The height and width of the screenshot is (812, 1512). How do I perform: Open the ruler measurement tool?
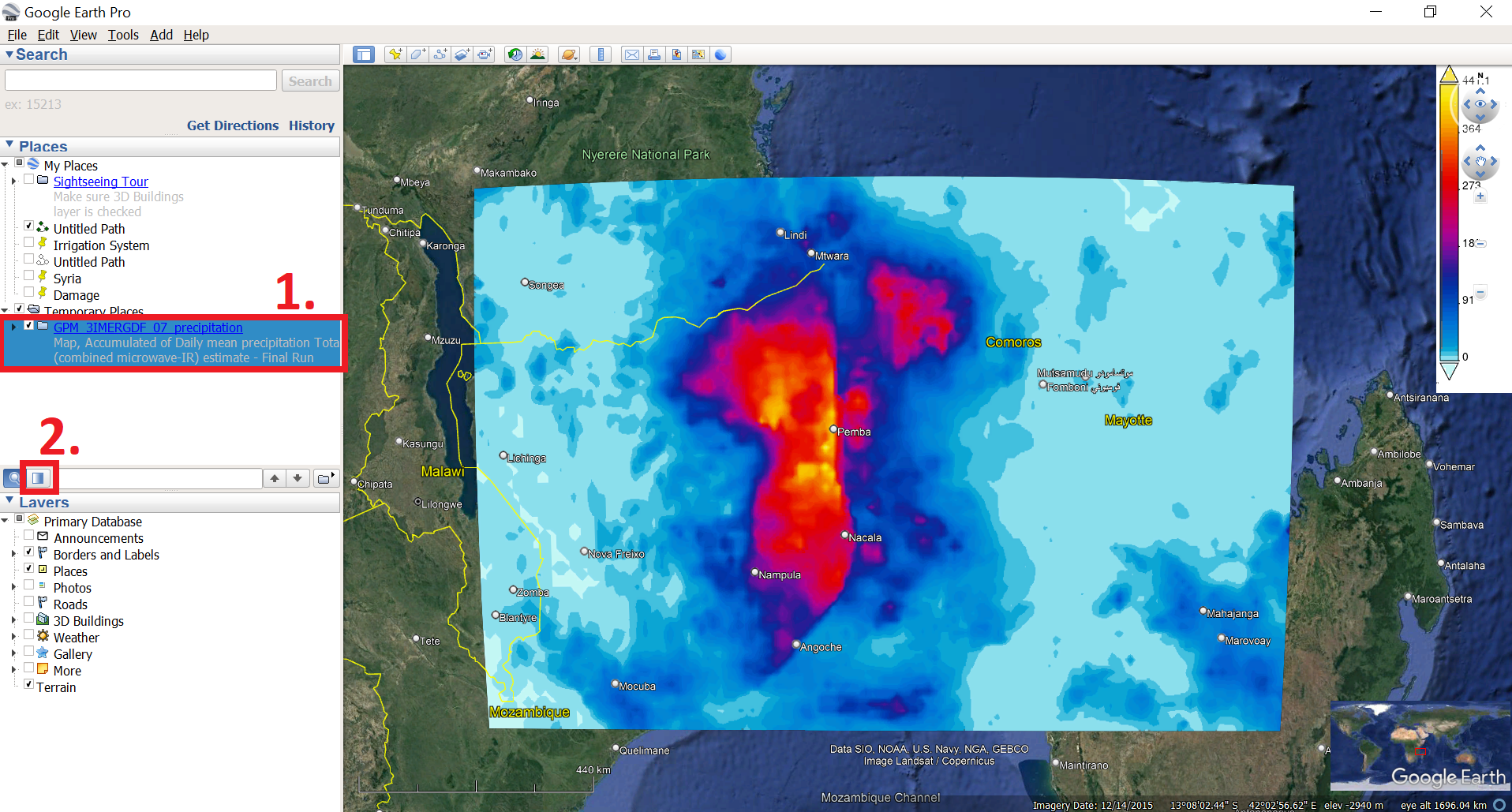coord(601,54)
